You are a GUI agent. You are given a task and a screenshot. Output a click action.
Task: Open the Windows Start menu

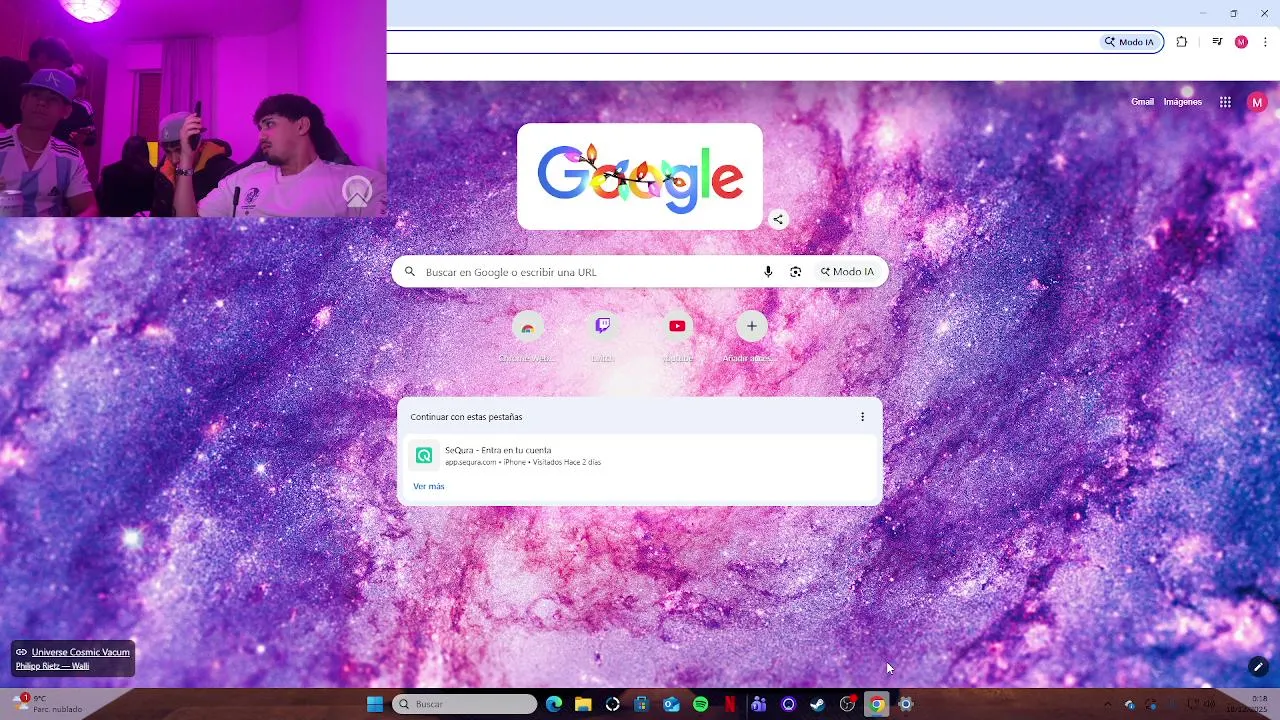click(x=375, y=704)
